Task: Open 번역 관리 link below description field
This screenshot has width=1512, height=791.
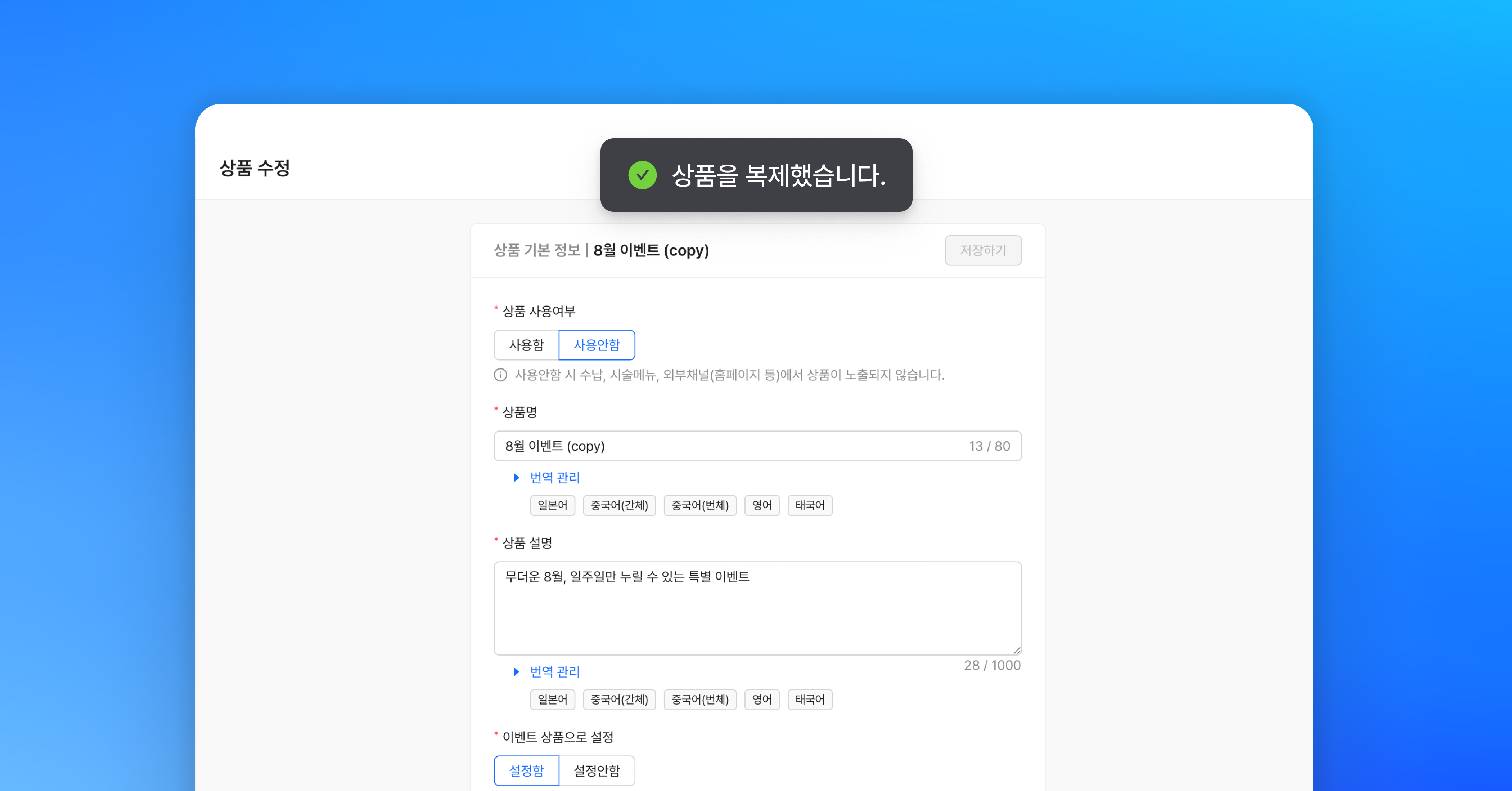Action: [x=554, y=671]
